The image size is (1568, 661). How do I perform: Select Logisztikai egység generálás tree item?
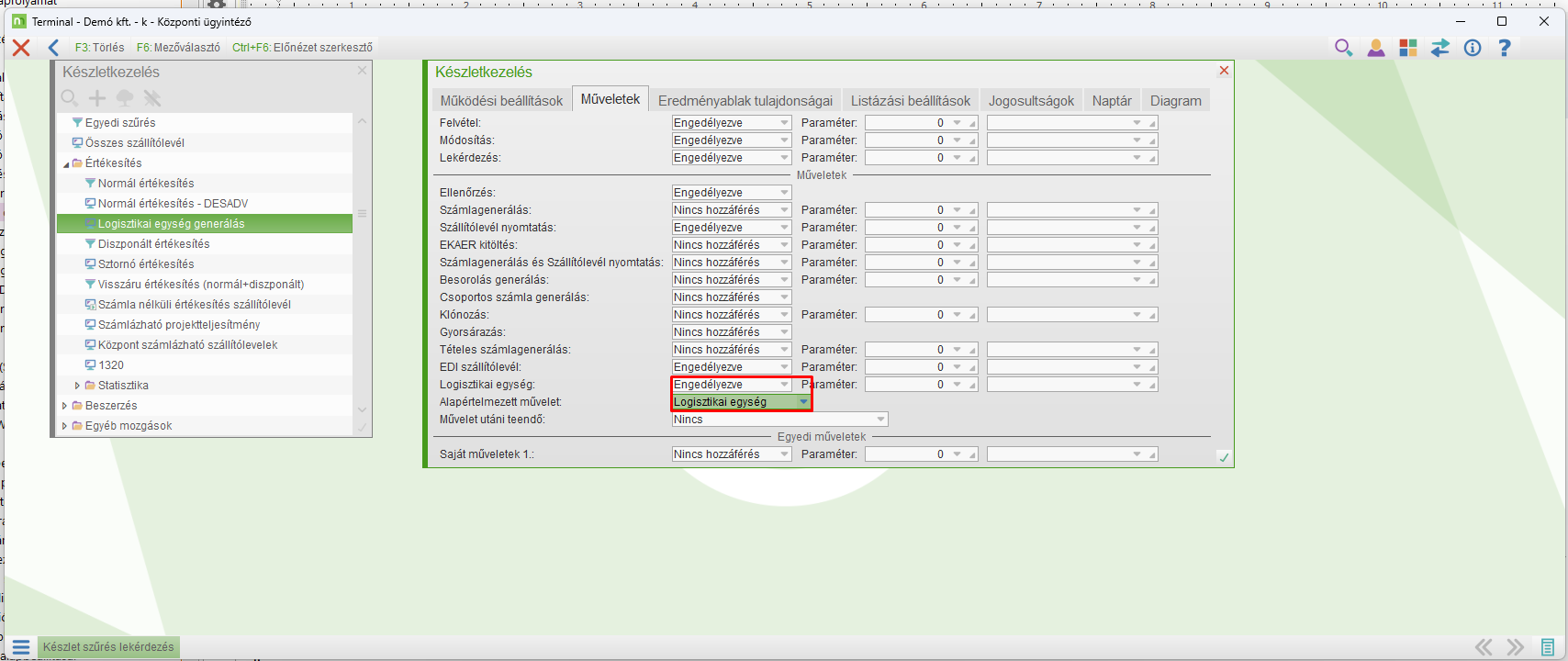coord(172,224)
